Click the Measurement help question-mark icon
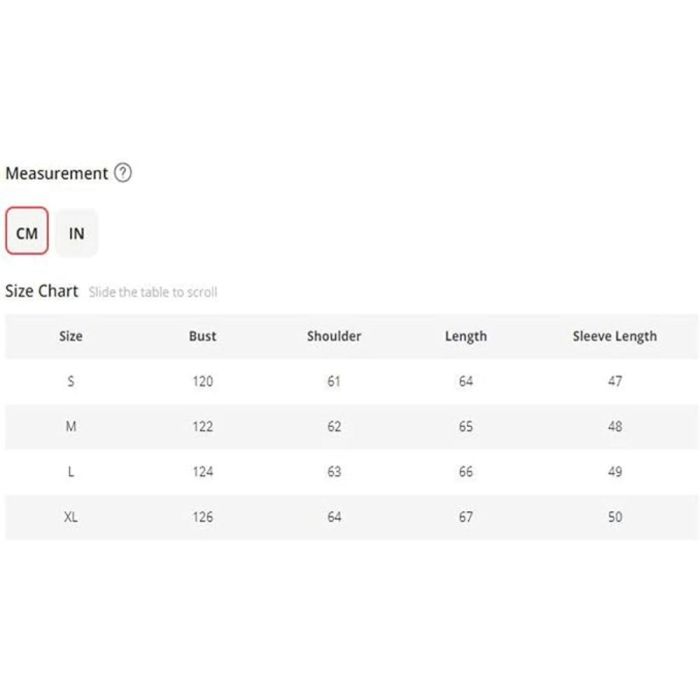700x700 pixels. tap(123, 173)
